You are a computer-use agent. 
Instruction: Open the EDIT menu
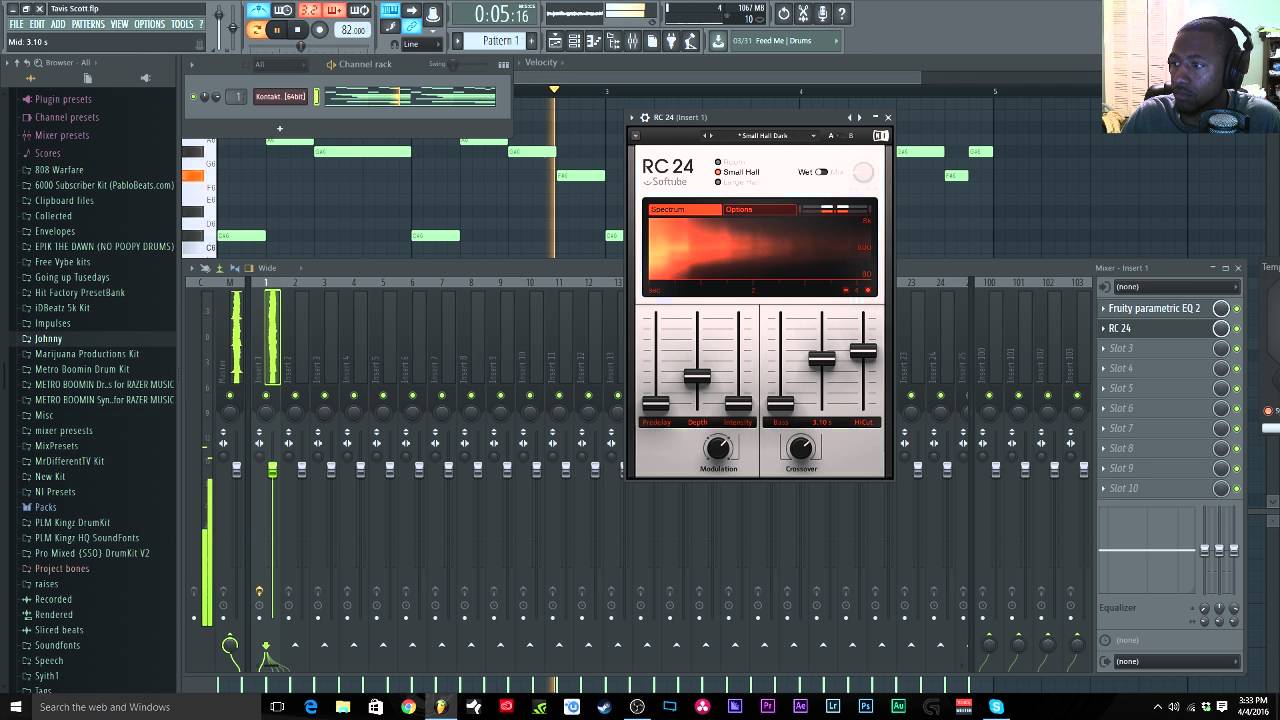(37, 24)
